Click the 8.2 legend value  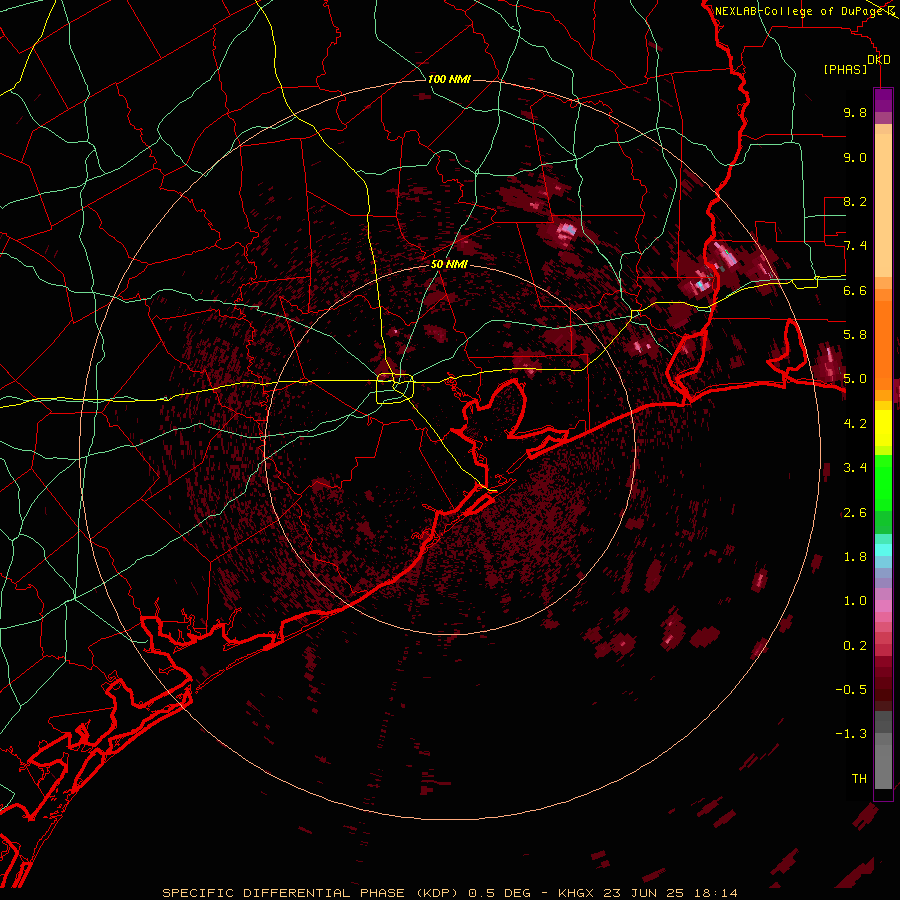point(855,201)
